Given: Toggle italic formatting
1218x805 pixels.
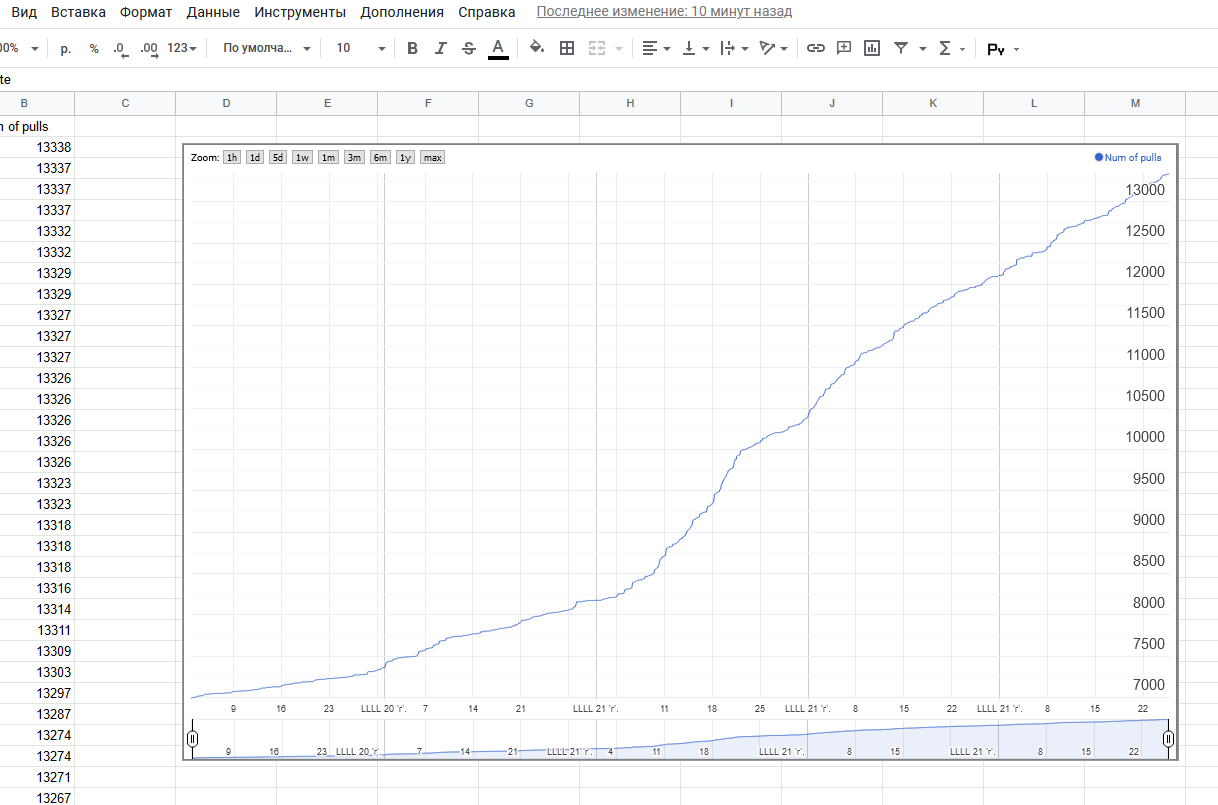Looking at the screenshot, I should (x=440, y=48).
